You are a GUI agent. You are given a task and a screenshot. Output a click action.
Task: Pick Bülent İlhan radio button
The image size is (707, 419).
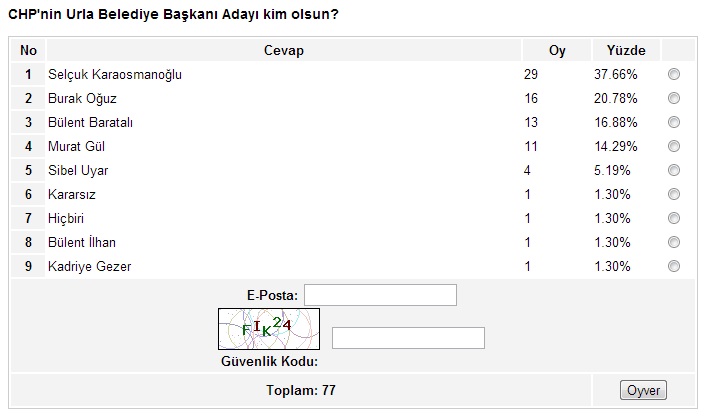[x=673, y=243]
